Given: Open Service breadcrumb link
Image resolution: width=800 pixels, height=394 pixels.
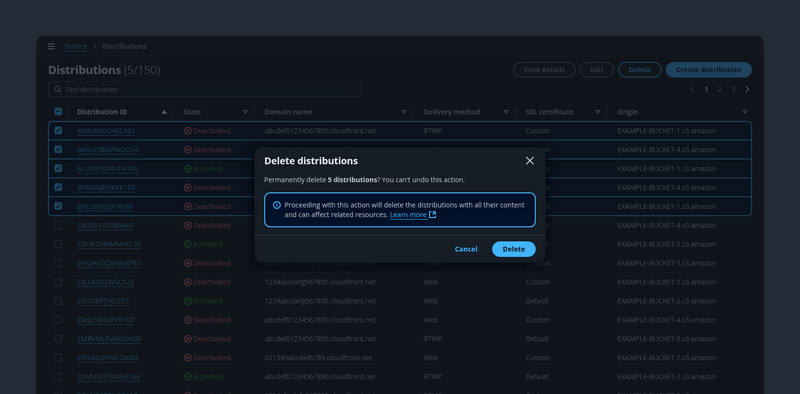Looking at the screenshot, I should click(76, 46).
